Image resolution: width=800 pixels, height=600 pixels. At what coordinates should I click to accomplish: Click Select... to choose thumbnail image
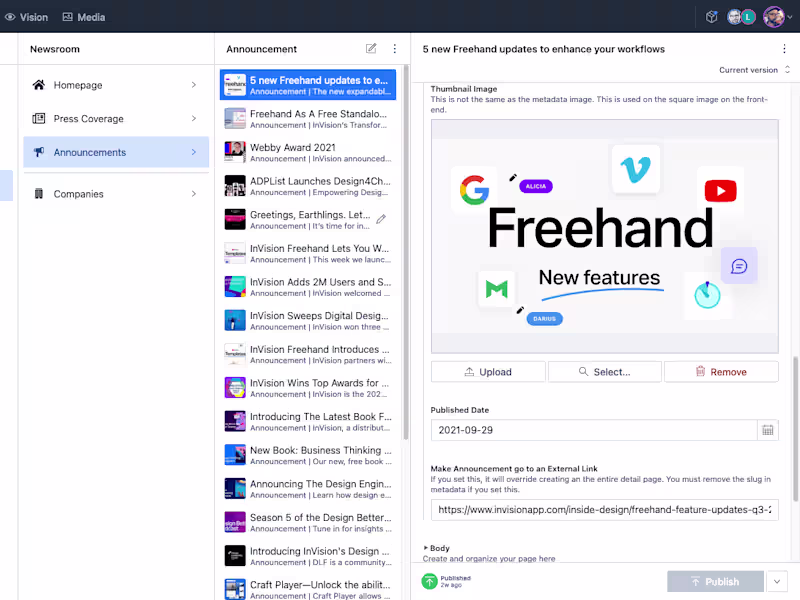coord(605,372)
